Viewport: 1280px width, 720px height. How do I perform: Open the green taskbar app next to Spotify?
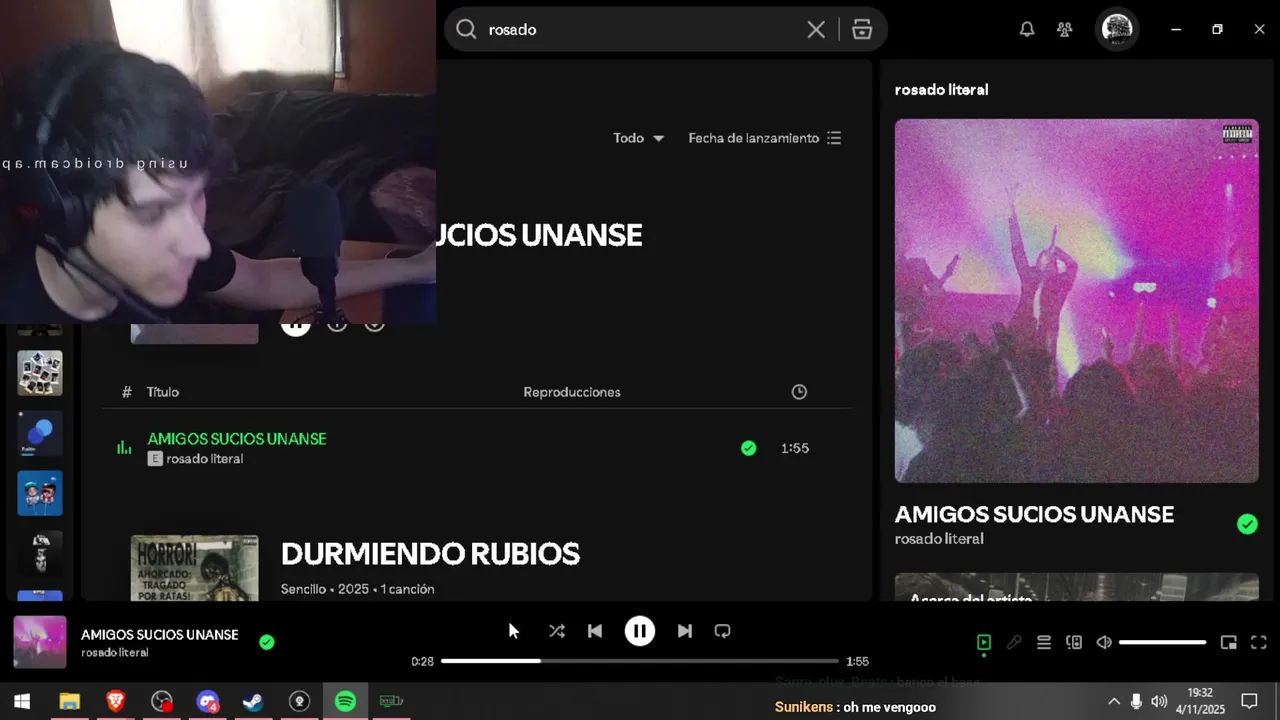pyautogui.click(x=391, y=702)
